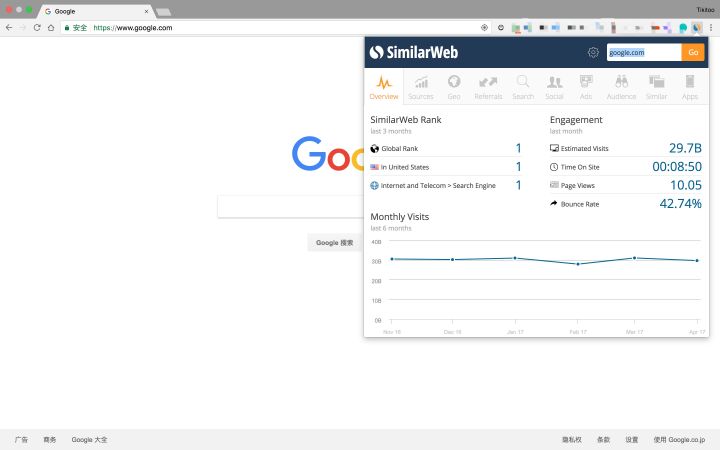Click the Time On Site clock icon

[x=554, y=167]
